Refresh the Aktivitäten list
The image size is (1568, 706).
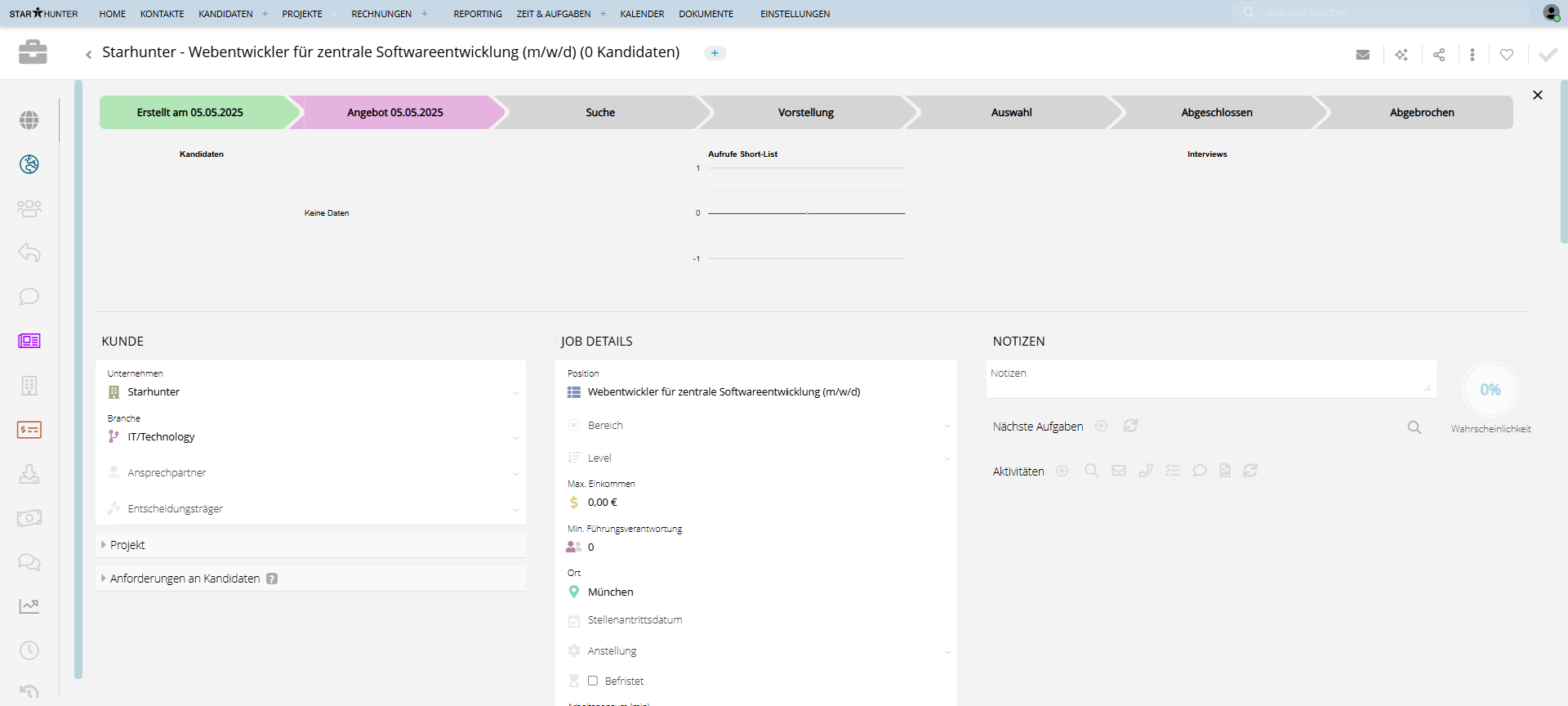1250,471
